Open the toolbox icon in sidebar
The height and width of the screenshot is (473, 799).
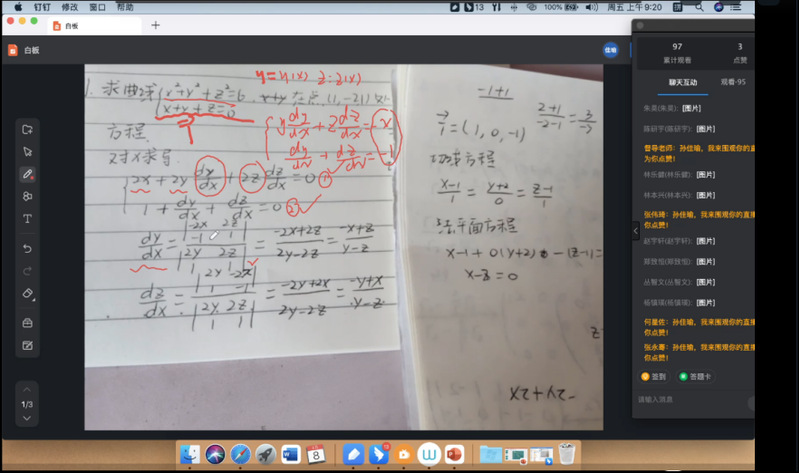click(27, 323)
